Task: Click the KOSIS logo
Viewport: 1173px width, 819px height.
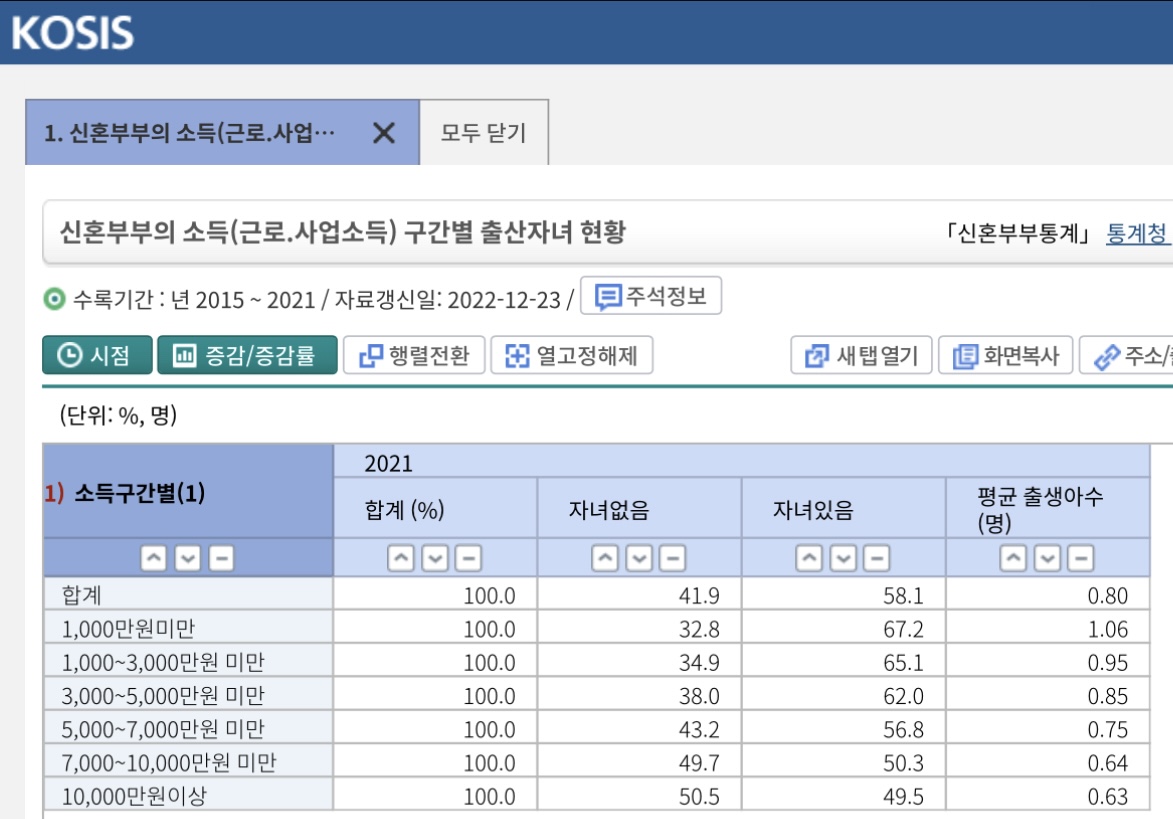Action: click(72, 32)
